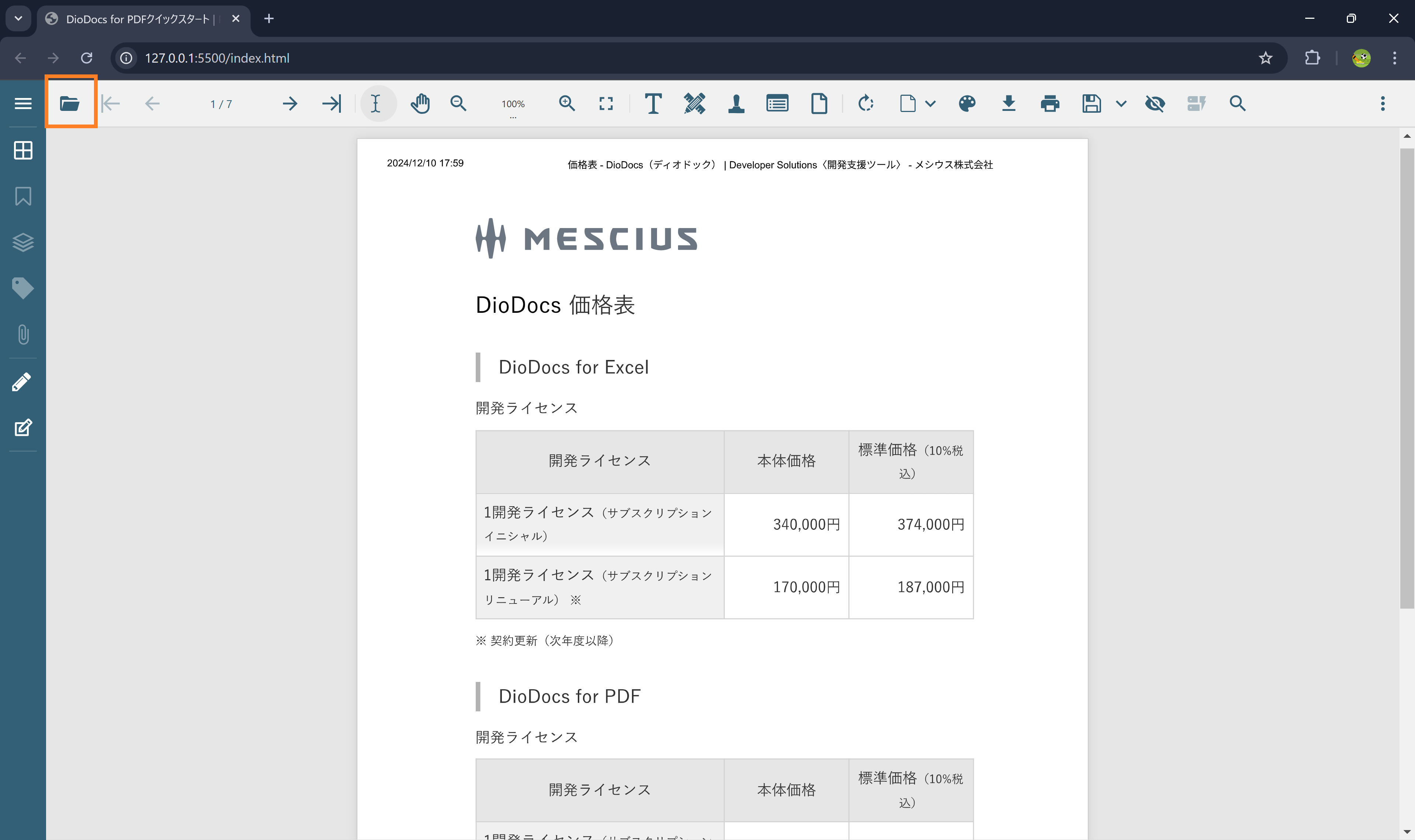Click the vertical scrollbar thumb
Viewport: 1415px width, 840px height.
(1407, 378)
